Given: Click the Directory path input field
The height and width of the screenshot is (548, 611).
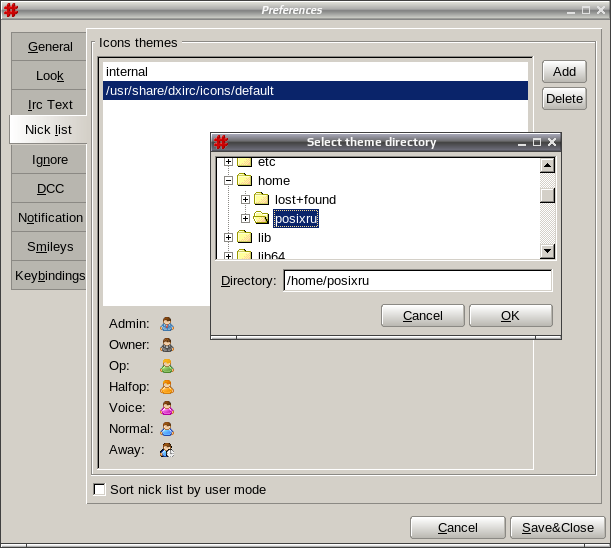Looking at the screenshot, I should 418,281.
